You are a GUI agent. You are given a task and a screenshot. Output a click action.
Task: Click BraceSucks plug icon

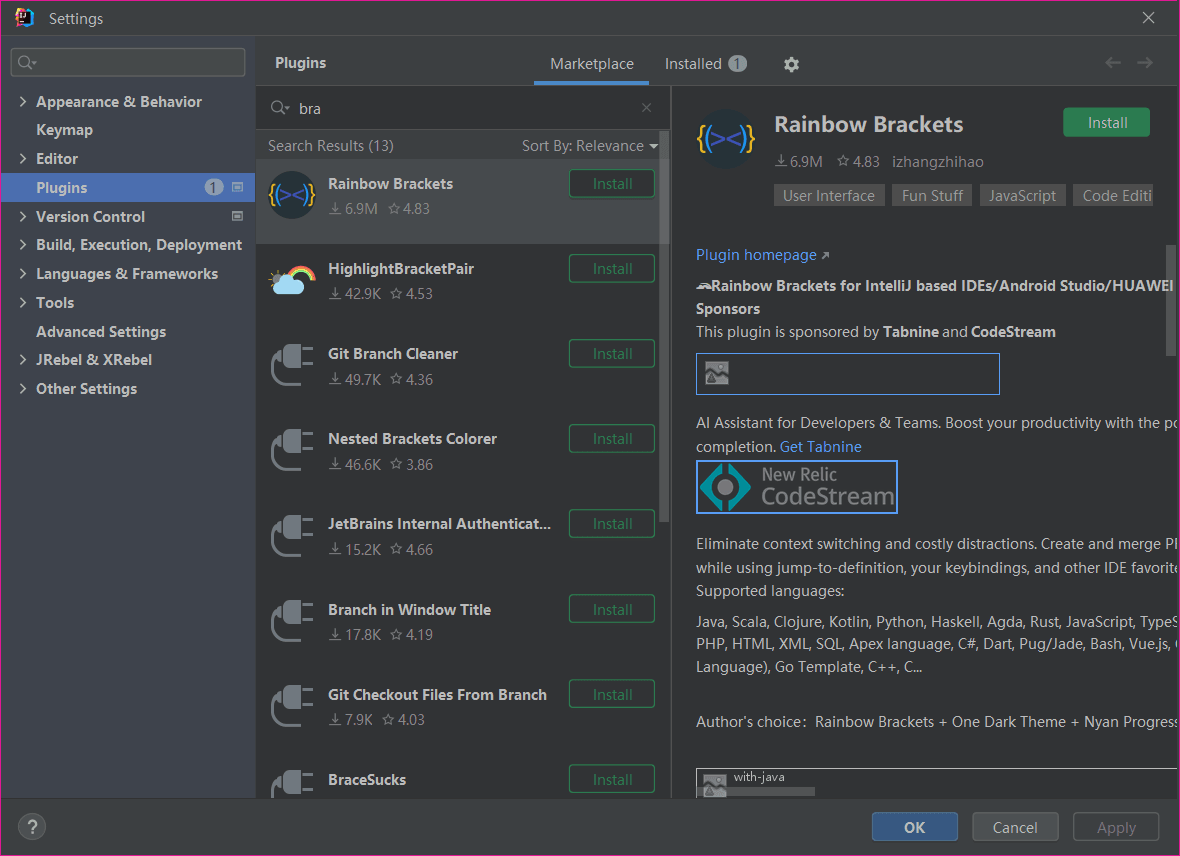coord(292,784)
